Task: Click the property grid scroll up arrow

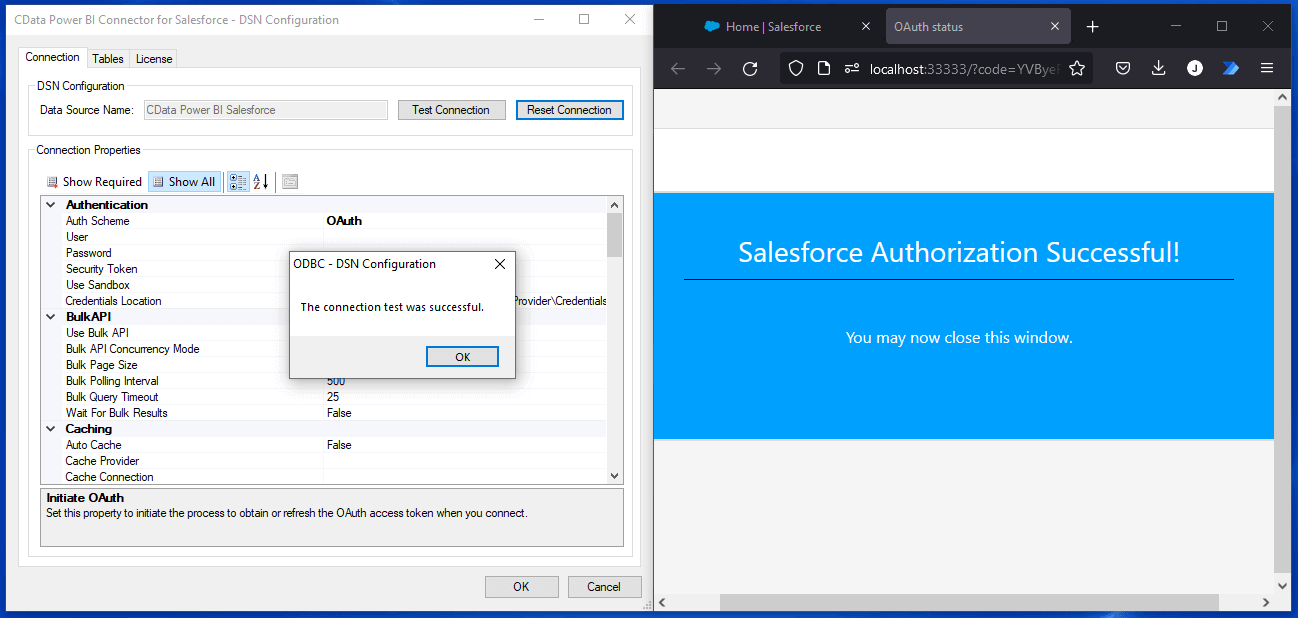Action: 615,205
